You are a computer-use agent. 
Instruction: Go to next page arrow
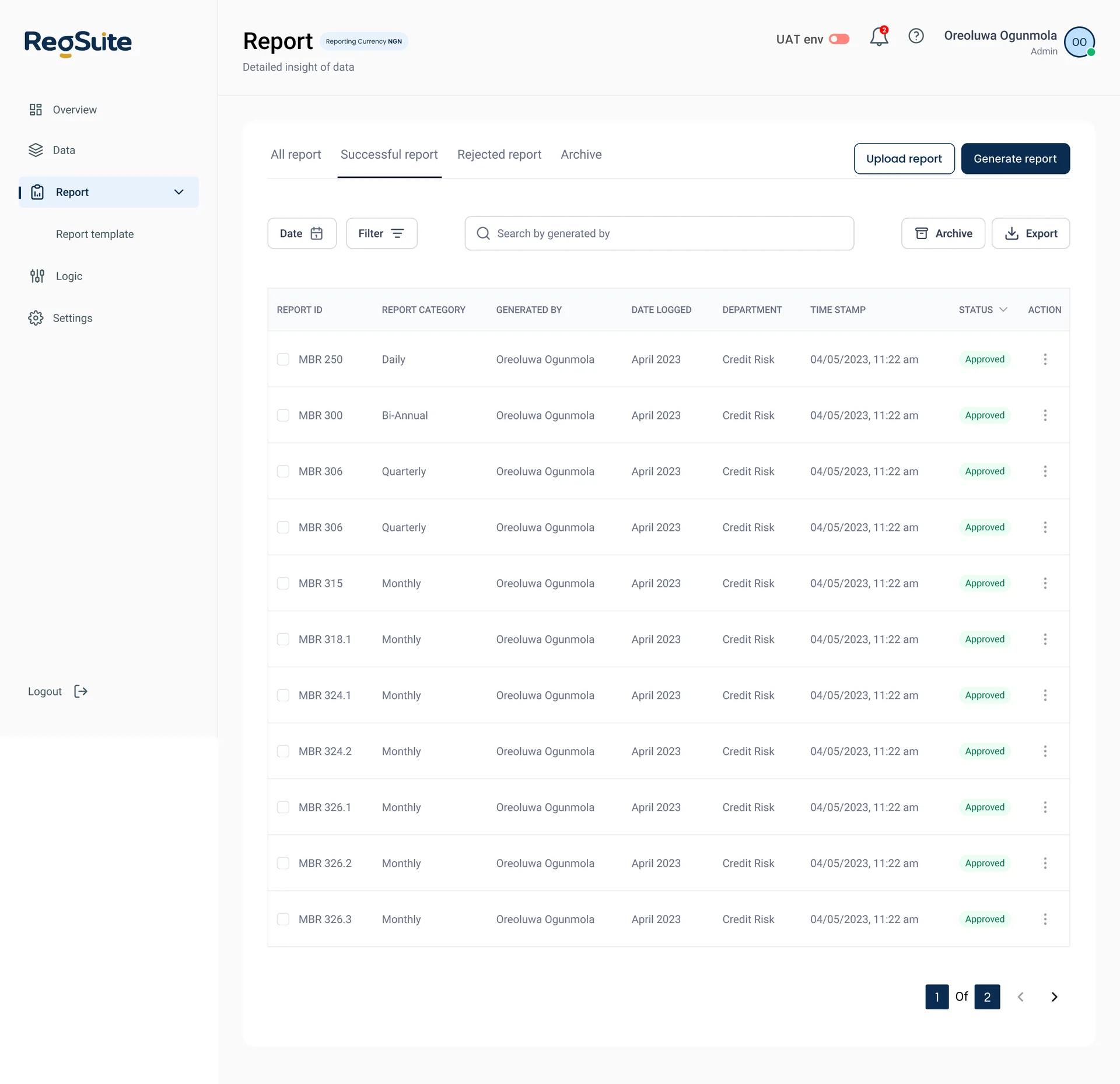(x=1054, y=996)
